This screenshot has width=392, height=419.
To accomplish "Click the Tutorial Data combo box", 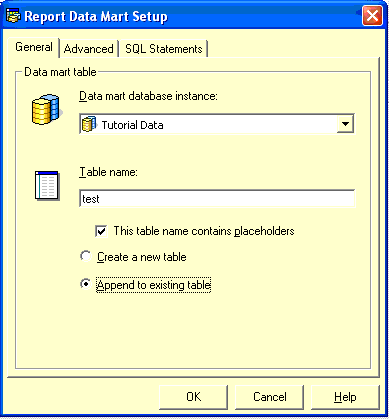I will (217, 124).
